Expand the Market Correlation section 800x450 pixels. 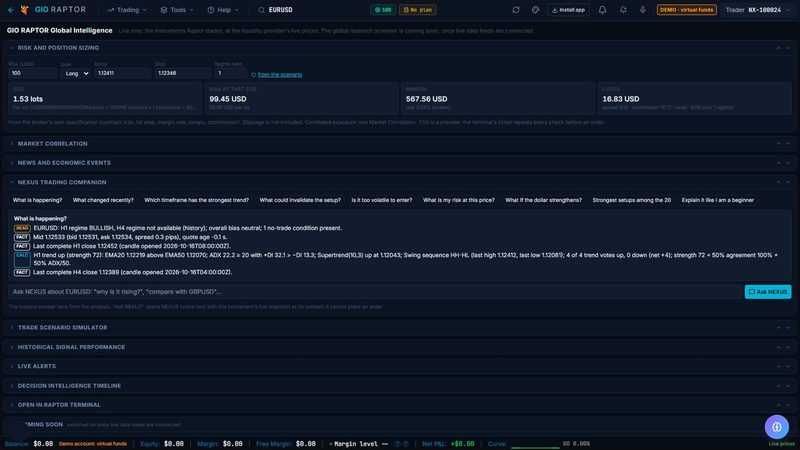coord(12,144)
